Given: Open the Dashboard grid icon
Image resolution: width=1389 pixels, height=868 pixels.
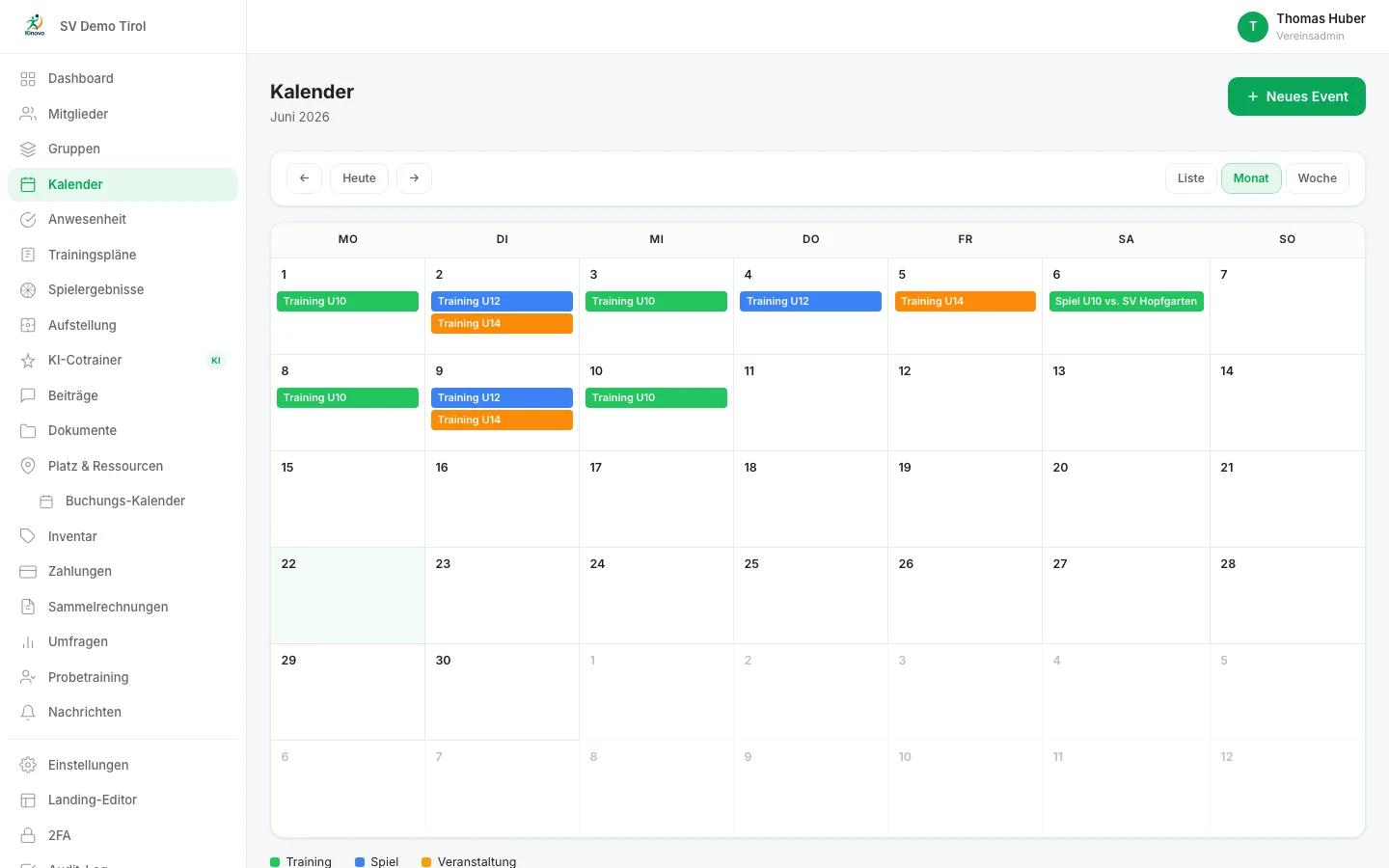Looking at the screenshot, I should [28, 79].
